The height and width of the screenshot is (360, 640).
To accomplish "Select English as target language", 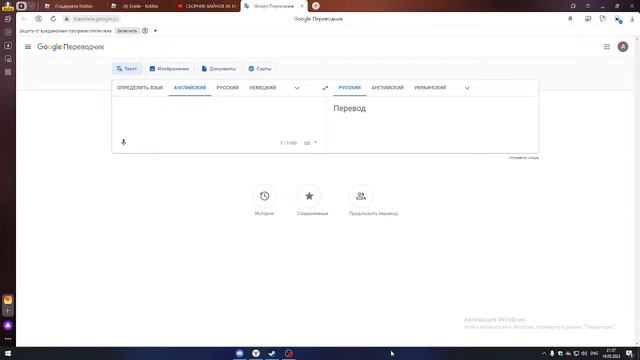I will (x=387, y=88).
